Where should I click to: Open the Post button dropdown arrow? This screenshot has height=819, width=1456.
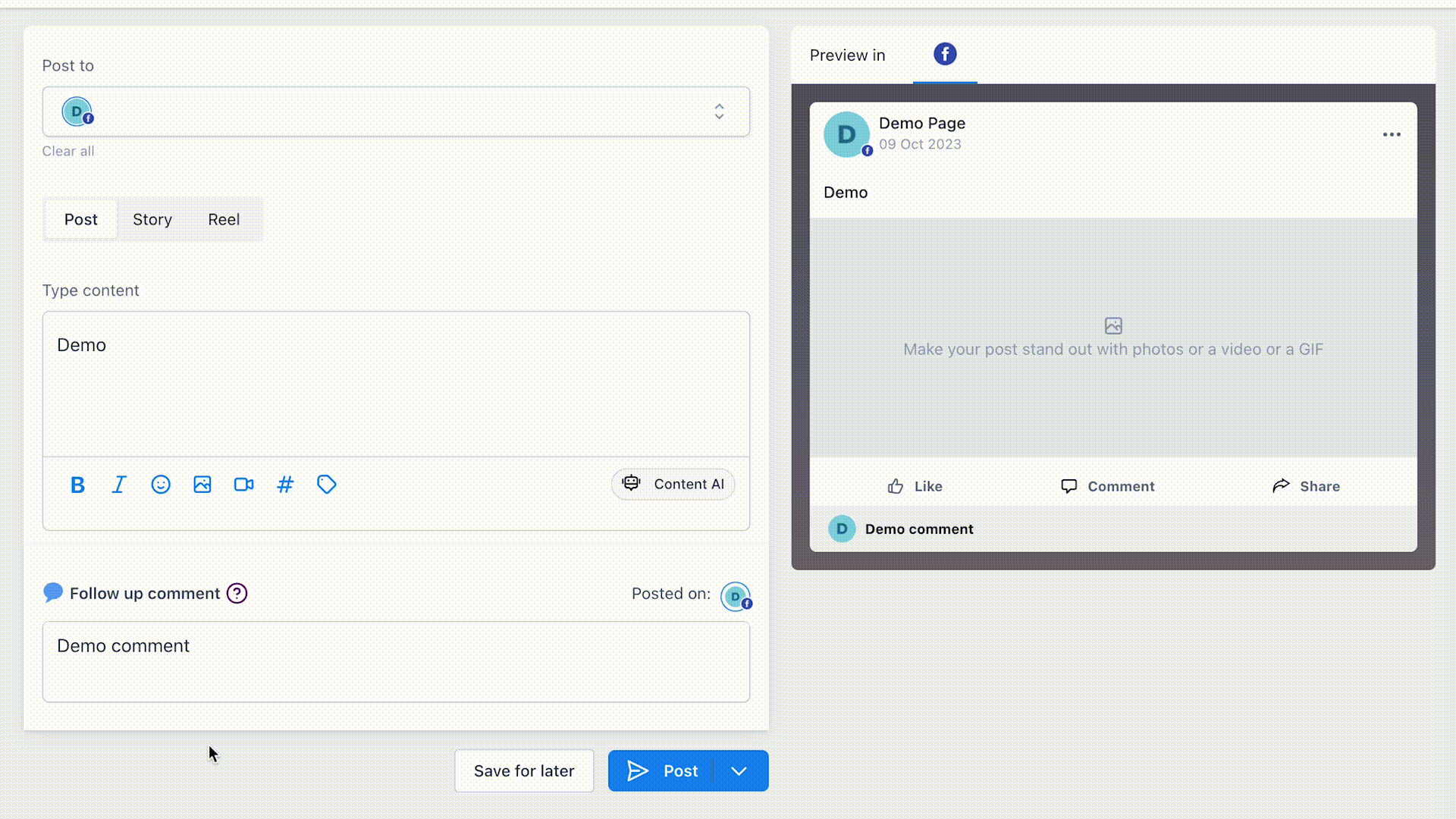(x=739, y=771)
